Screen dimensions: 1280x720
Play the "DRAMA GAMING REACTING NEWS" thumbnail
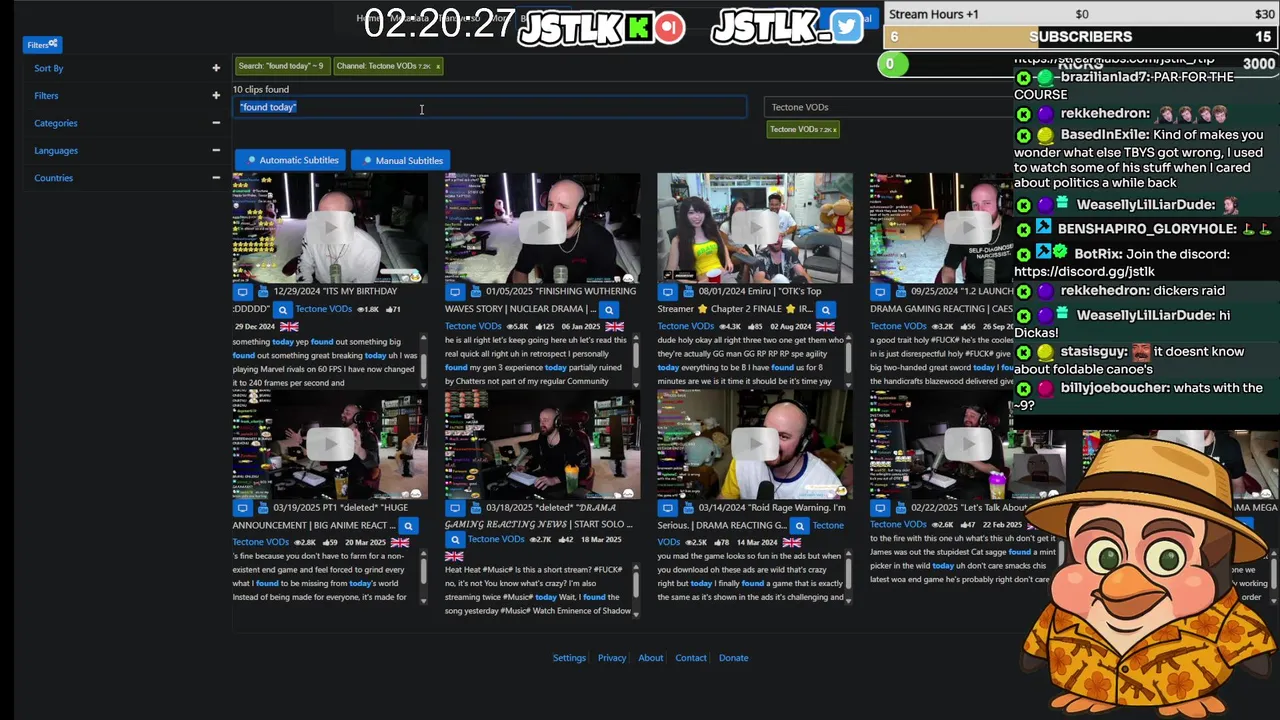click(542, 444)
